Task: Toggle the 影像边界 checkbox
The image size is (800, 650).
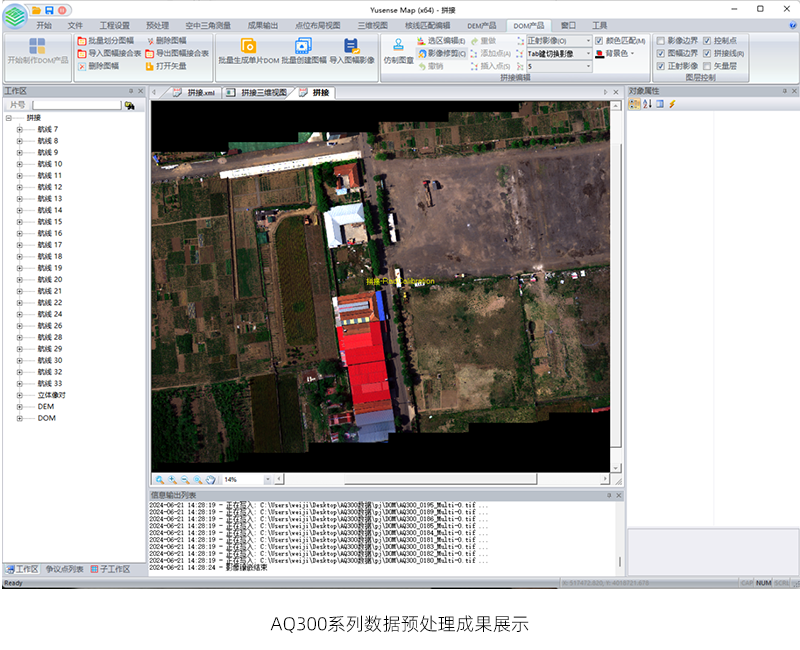Action: point(660,41)
